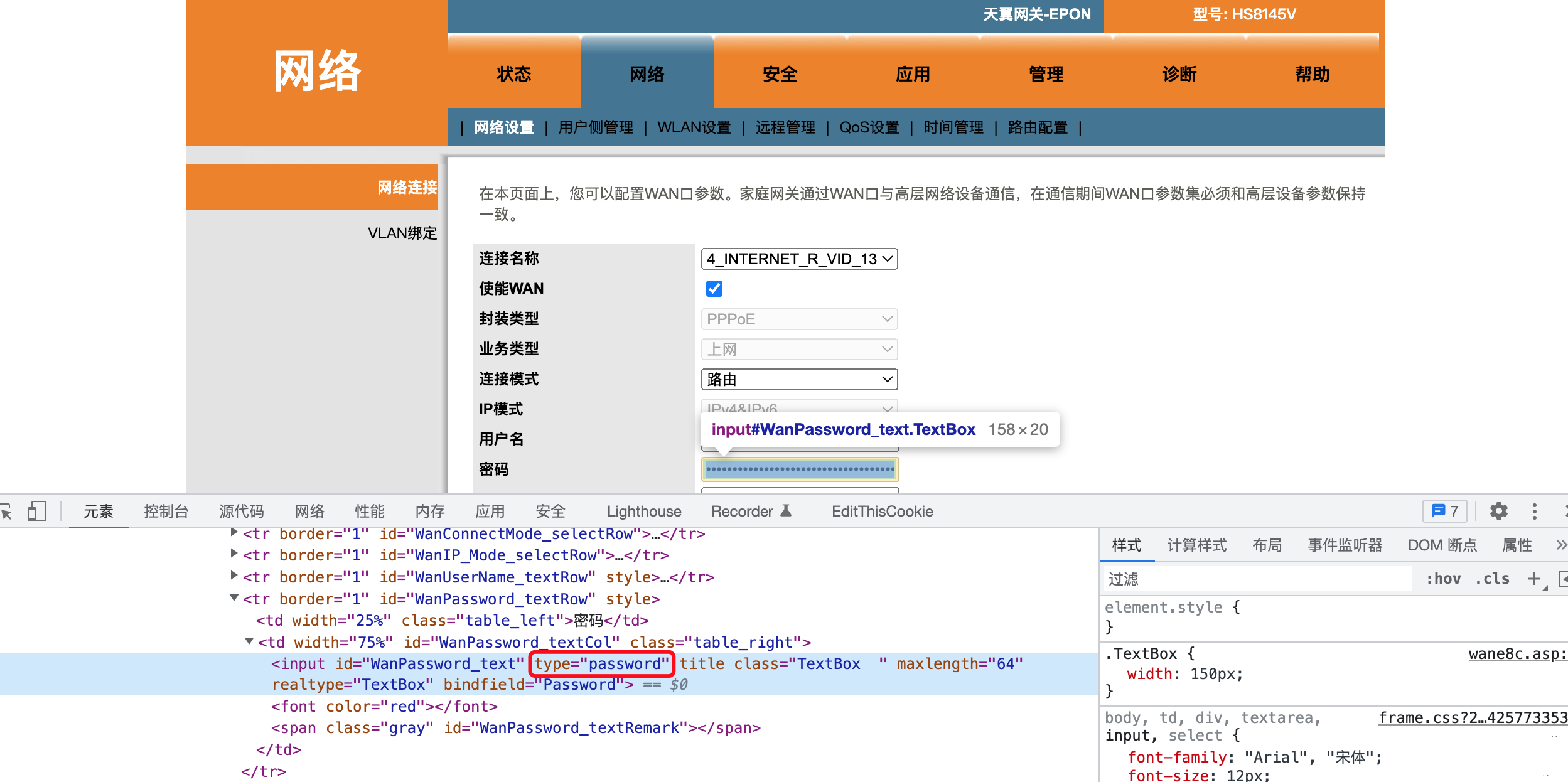Toggle the 使能WAN checkbox
1568x782 pixels.
[714, 289]
